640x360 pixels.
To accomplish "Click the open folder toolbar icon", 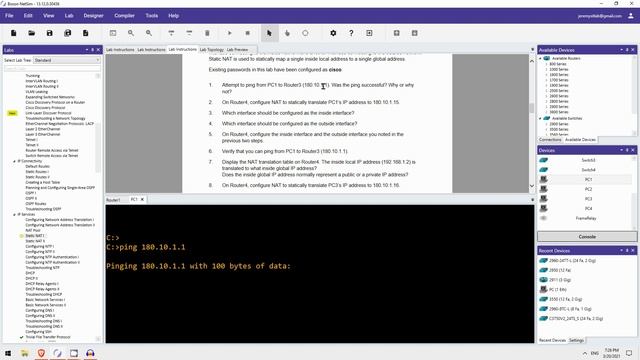I will pos(31,33).
